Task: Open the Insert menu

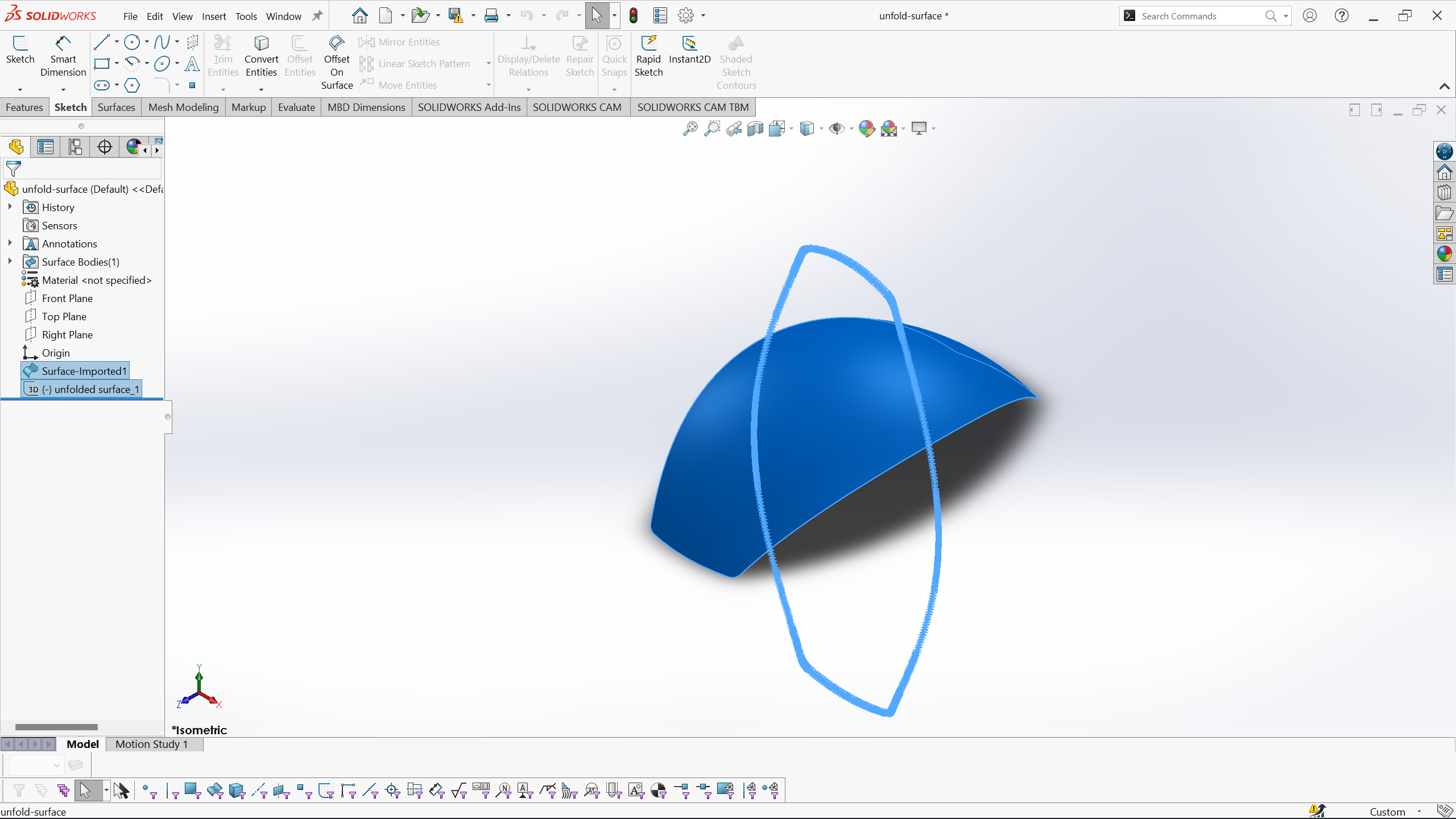Action: [x=214, y=16]
